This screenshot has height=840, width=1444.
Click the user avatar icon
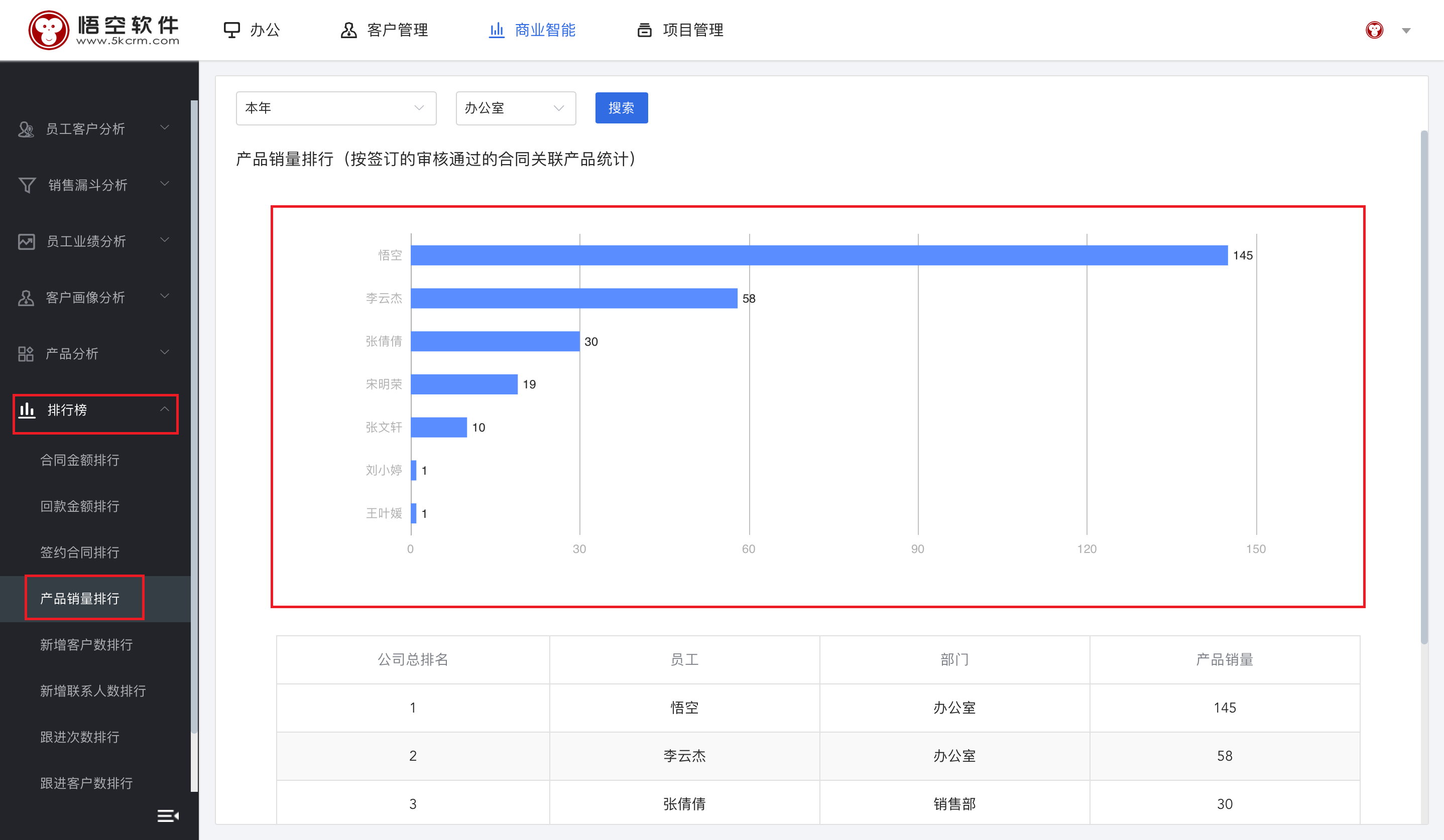(1374, 30)
